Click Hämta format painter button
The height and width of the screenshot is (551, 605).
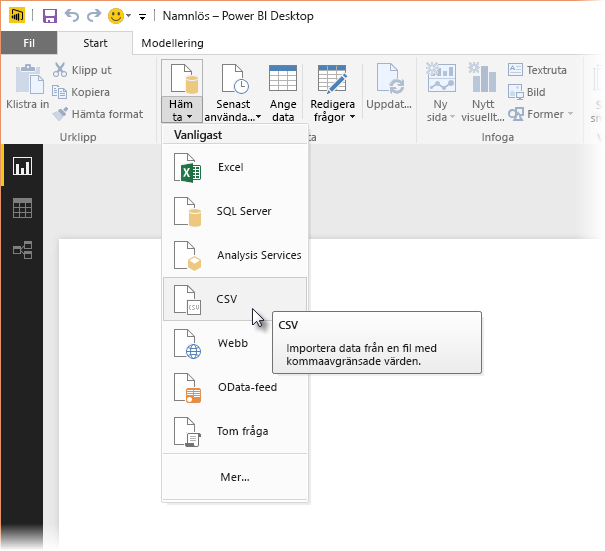[x=98, y=114]
